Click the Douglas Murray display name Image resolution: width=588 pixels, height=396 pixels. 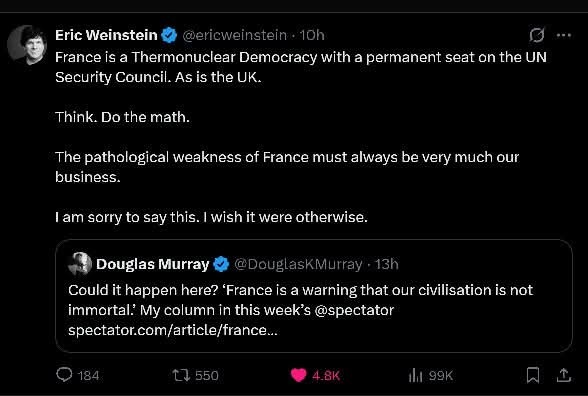coord(153,264)
